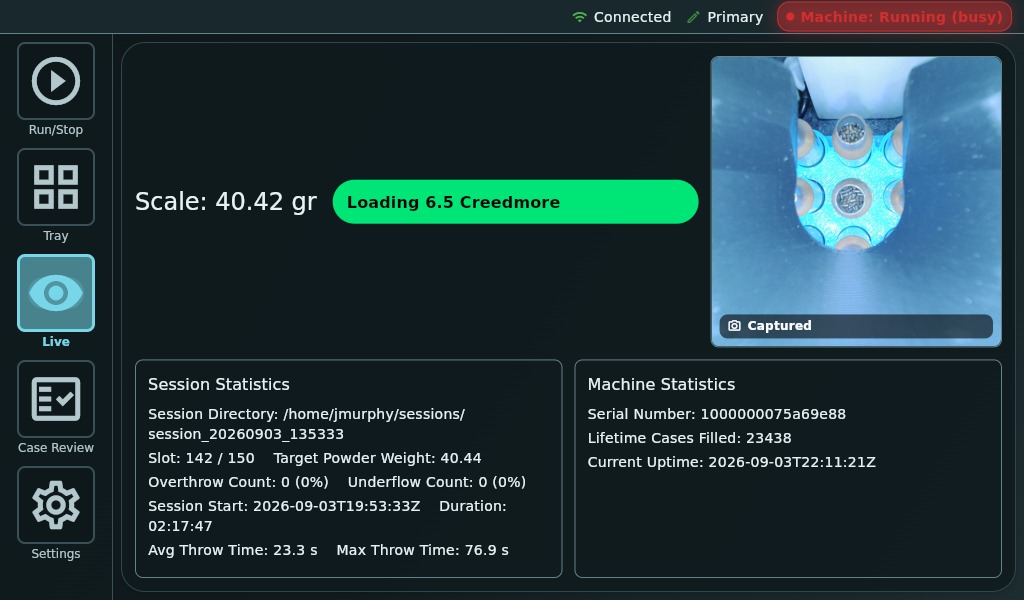
Task: Click the Session Start timestamp
Action: click(336, 507)
